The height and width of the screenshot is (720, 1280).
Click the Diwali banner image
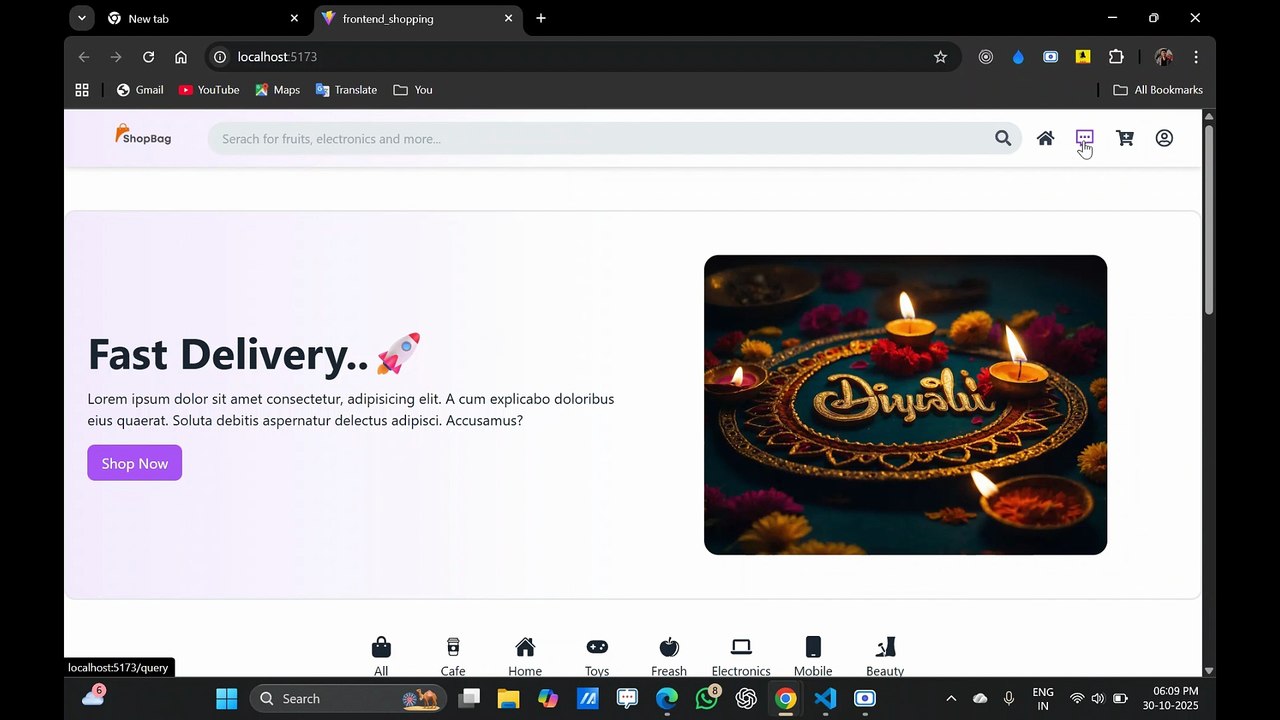coord(905,405)
